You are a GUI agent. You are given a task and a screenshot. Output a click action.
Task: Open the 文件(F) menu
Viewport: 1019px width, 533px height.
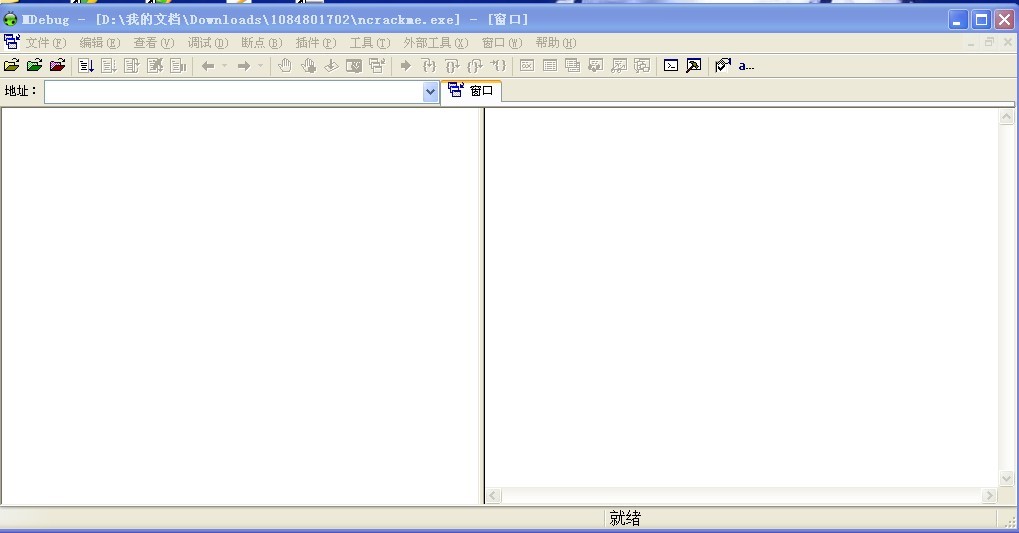click(x=45, y=43)
